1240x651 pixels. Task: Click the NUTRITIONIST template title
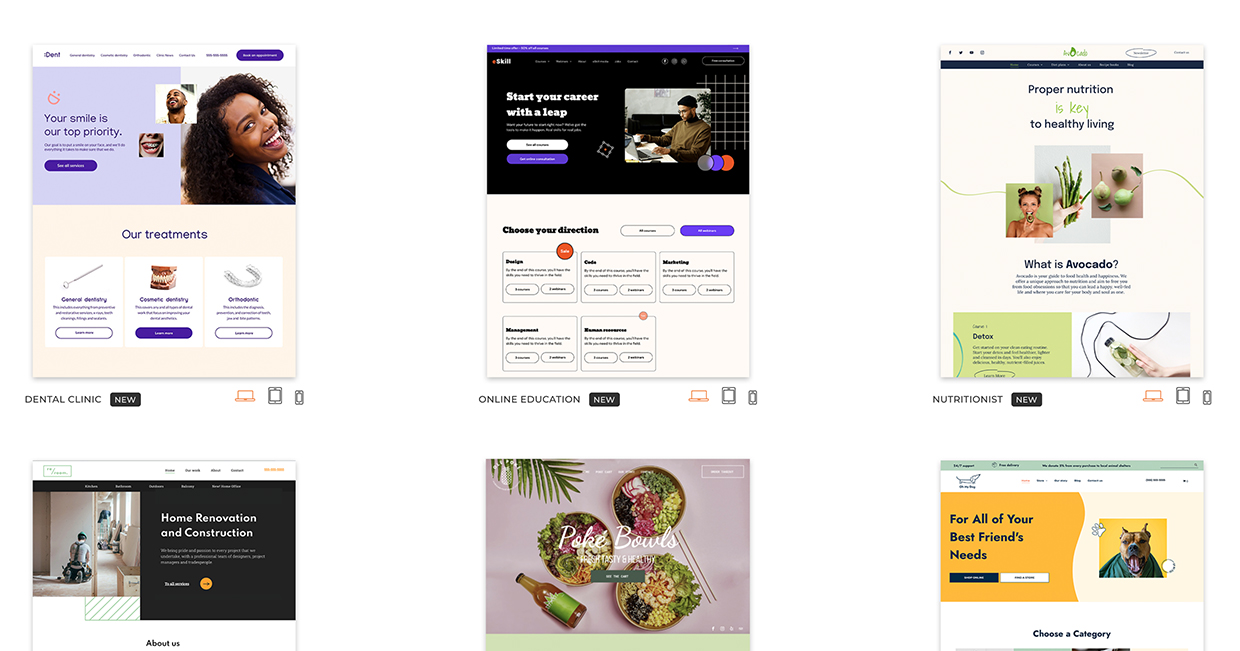coord(967,399)
